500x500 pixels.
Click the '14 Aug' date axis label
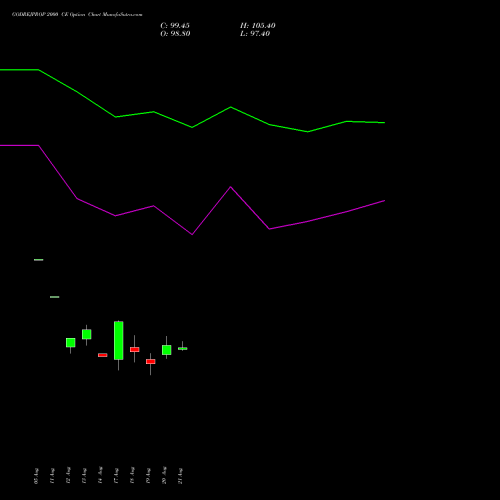[x=100, y=476]
